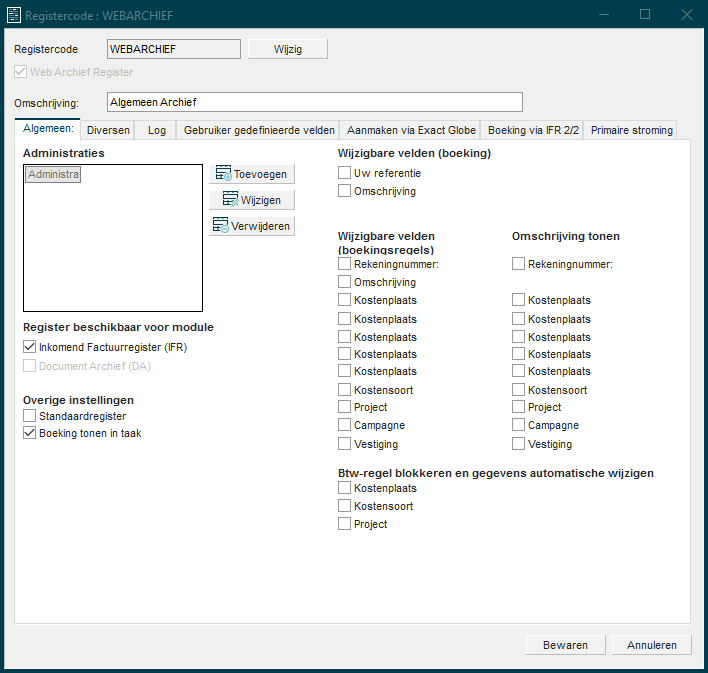The height and width of the screenshot is (673, 708).
Task: Toggle the Web Archief Register checkbox
Action: tap(20, 72)
